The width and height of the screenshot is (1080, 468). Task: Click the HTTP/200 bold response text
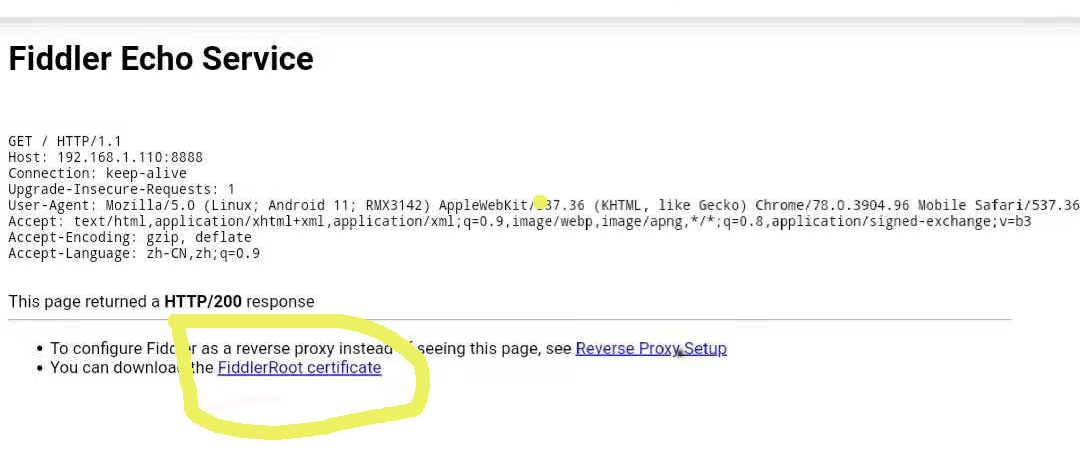pos(203,301)
